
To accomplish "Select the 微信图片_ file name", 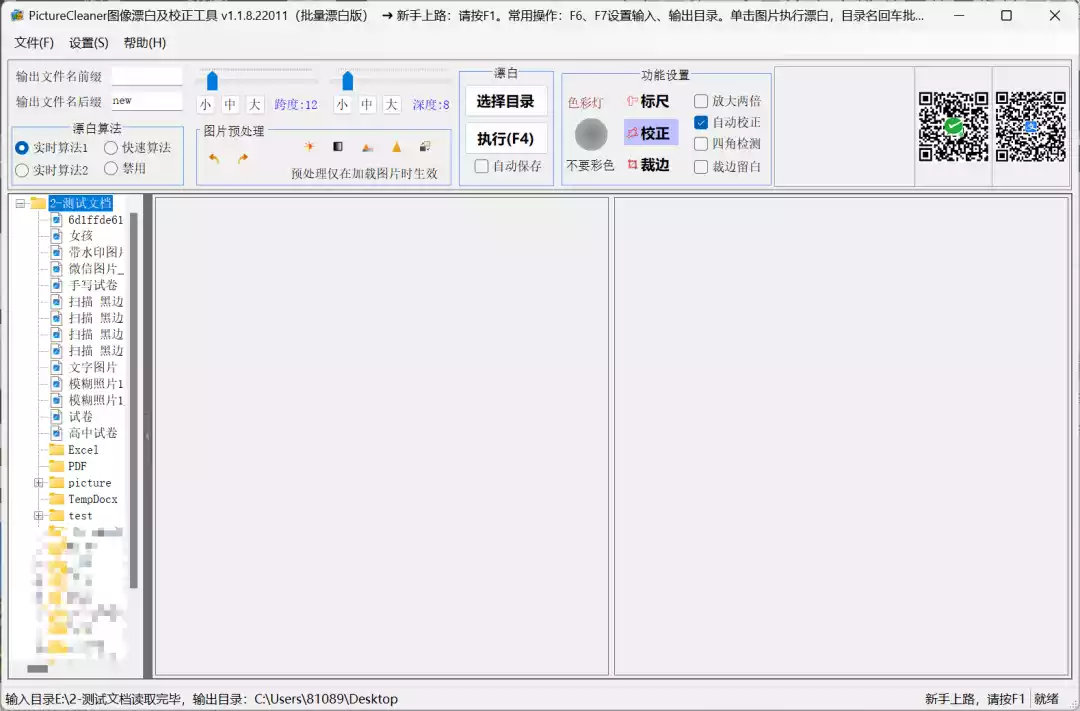I will [96, 269].
